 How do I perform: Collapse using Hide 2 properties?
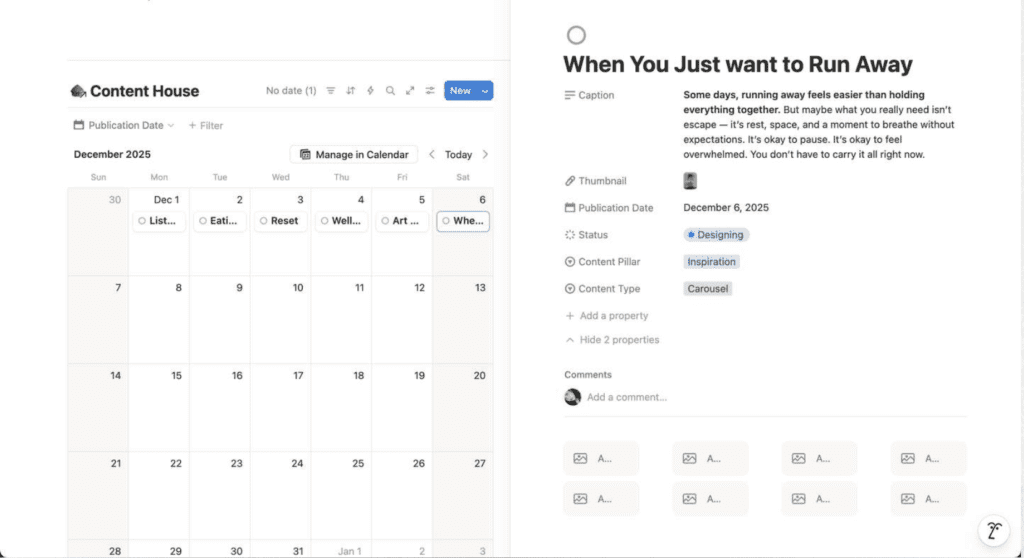click(612, 340)
